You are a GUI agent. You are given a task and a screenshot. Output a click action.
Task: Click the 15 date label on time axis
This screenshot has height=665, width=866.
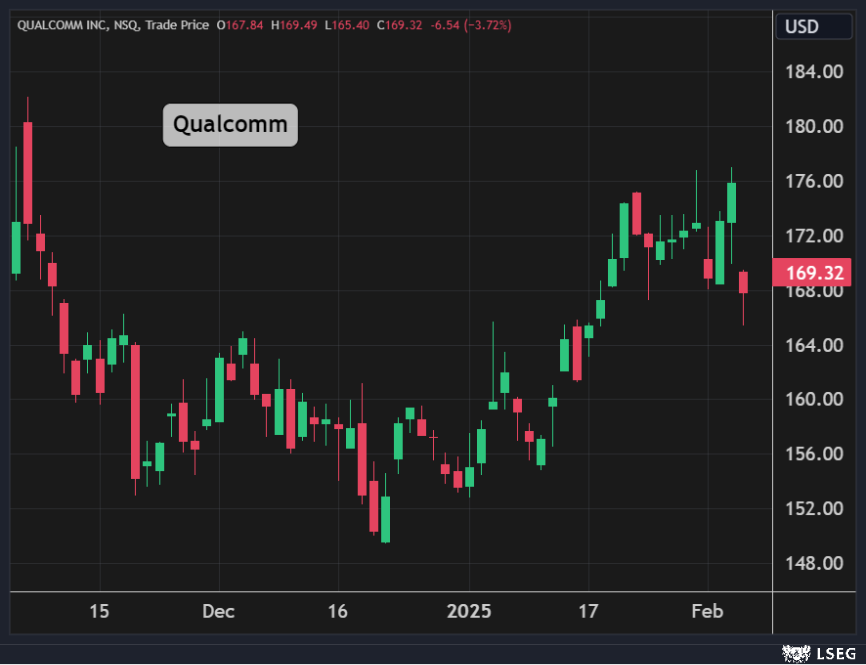pyautogui.click(x=99, y=612)
